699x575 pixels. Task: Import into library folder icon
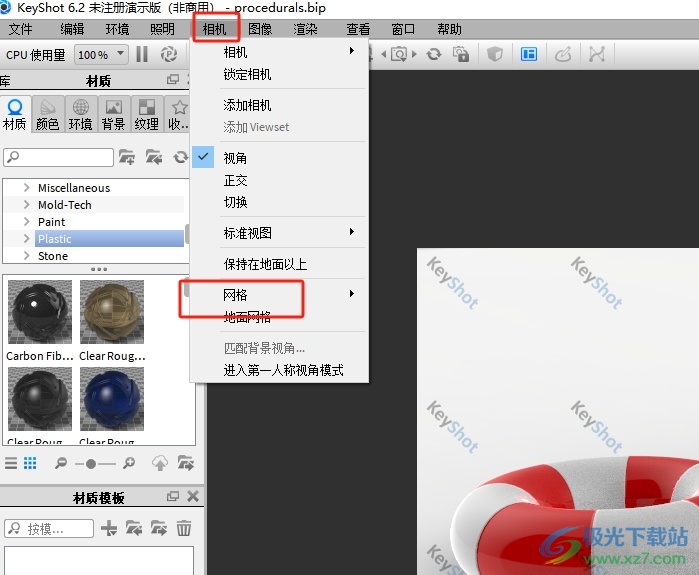[154, 157]
